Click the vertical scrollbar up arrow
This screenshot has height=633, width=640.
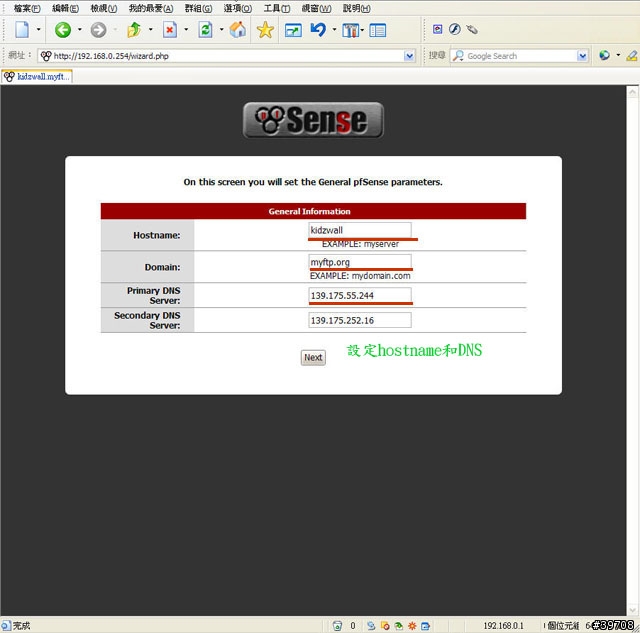[x=632, y=92]
